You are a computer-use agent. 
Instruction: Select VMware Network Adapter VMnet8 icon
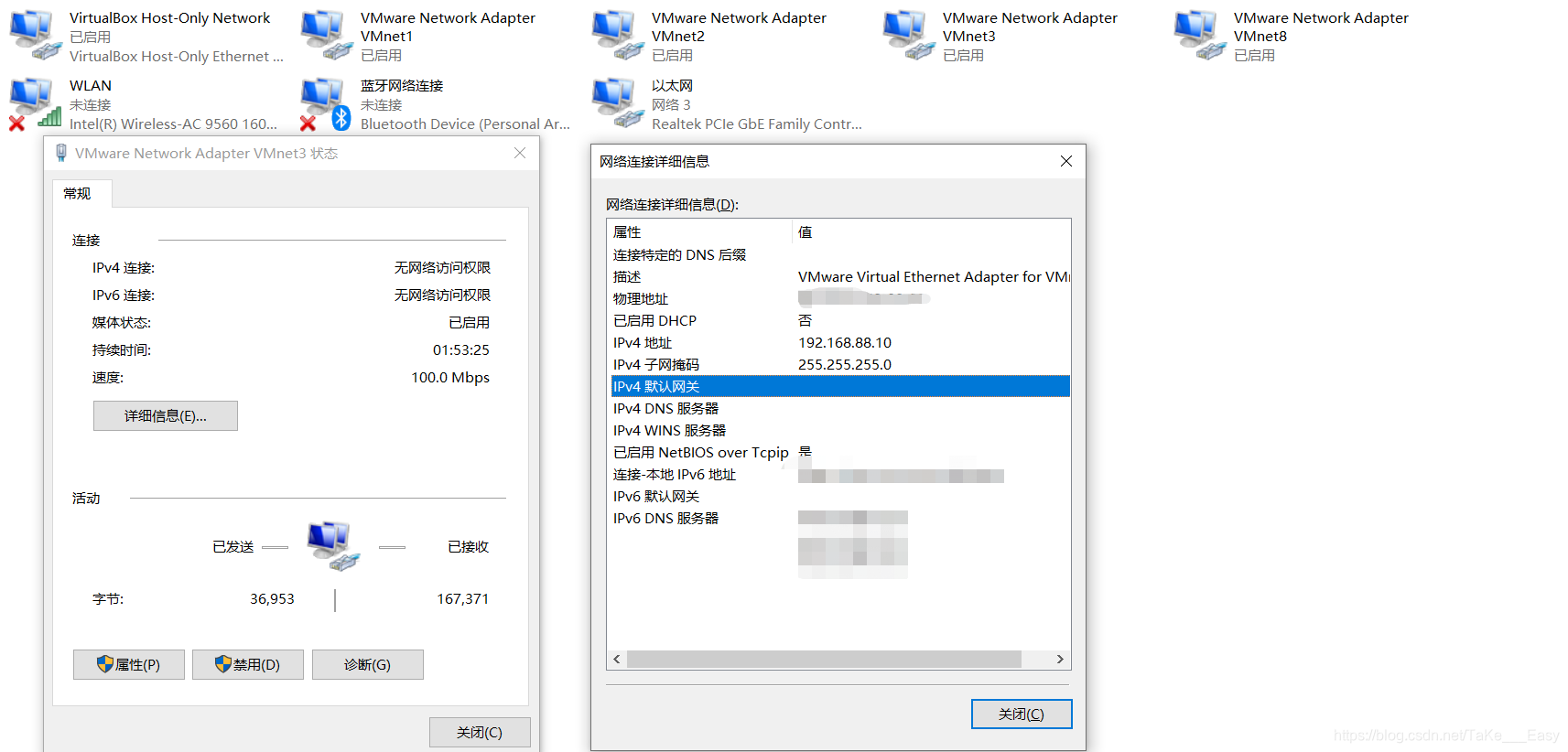click(1199, 35)
